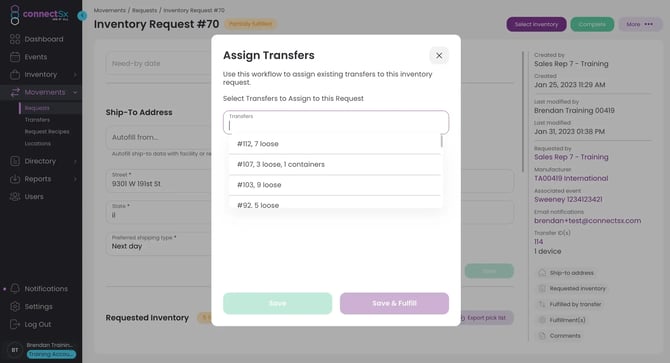
Task: Click the Transfers input field
Action: coord(336,123)
